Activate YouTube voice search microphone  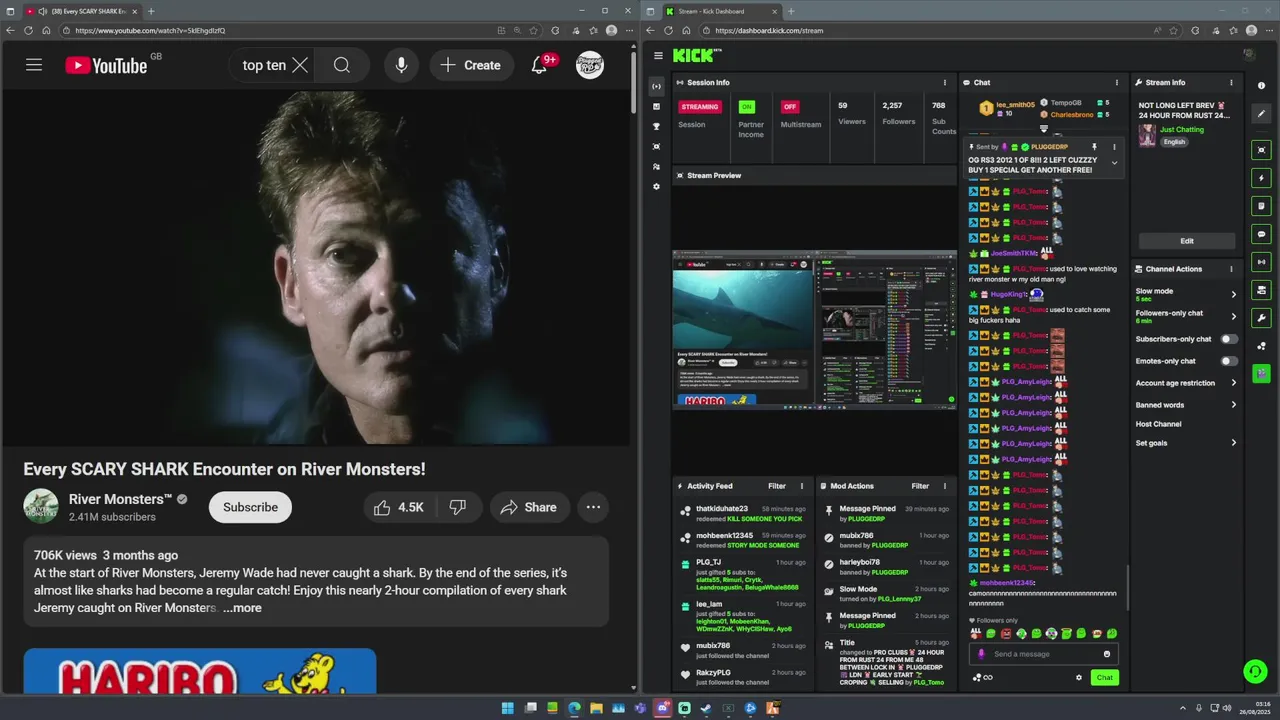[x=401, y=65]
